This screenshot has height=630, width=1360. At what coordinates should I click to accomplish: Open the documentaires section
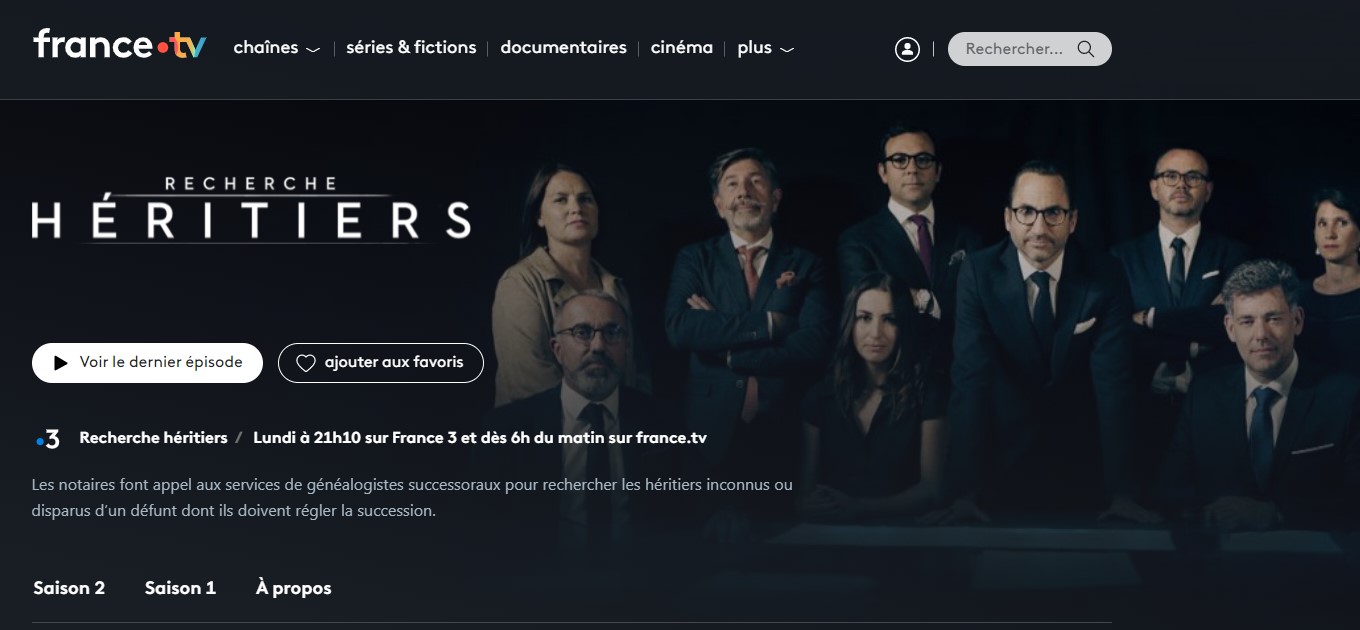[x=563, y=48]
